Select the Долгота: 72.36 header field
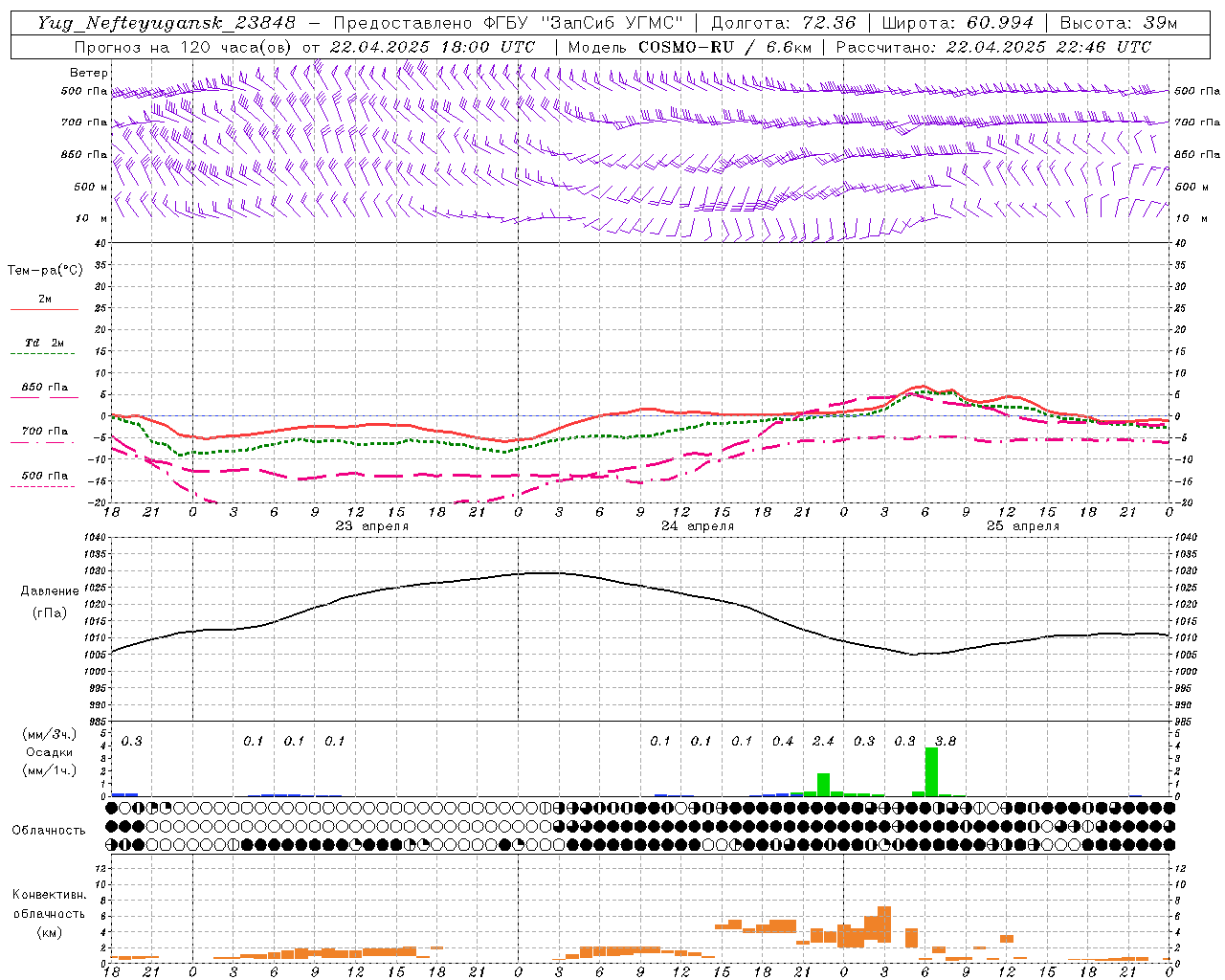The width and height of the screenshot is (1225, 980). point(784,23)
